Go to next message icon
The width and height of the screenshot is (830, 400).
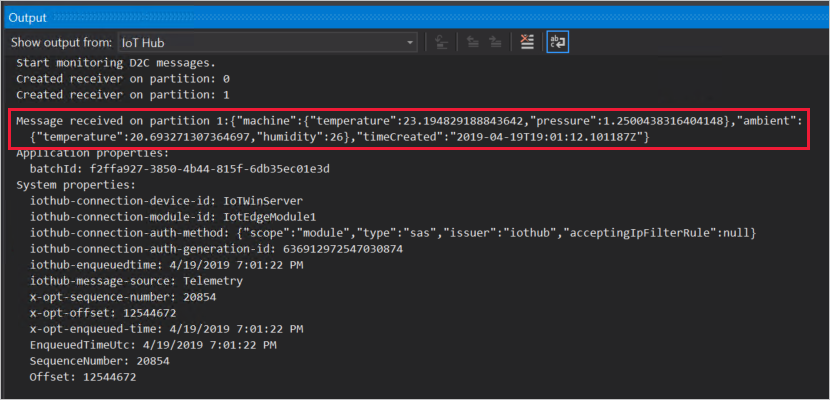(495, 42)
